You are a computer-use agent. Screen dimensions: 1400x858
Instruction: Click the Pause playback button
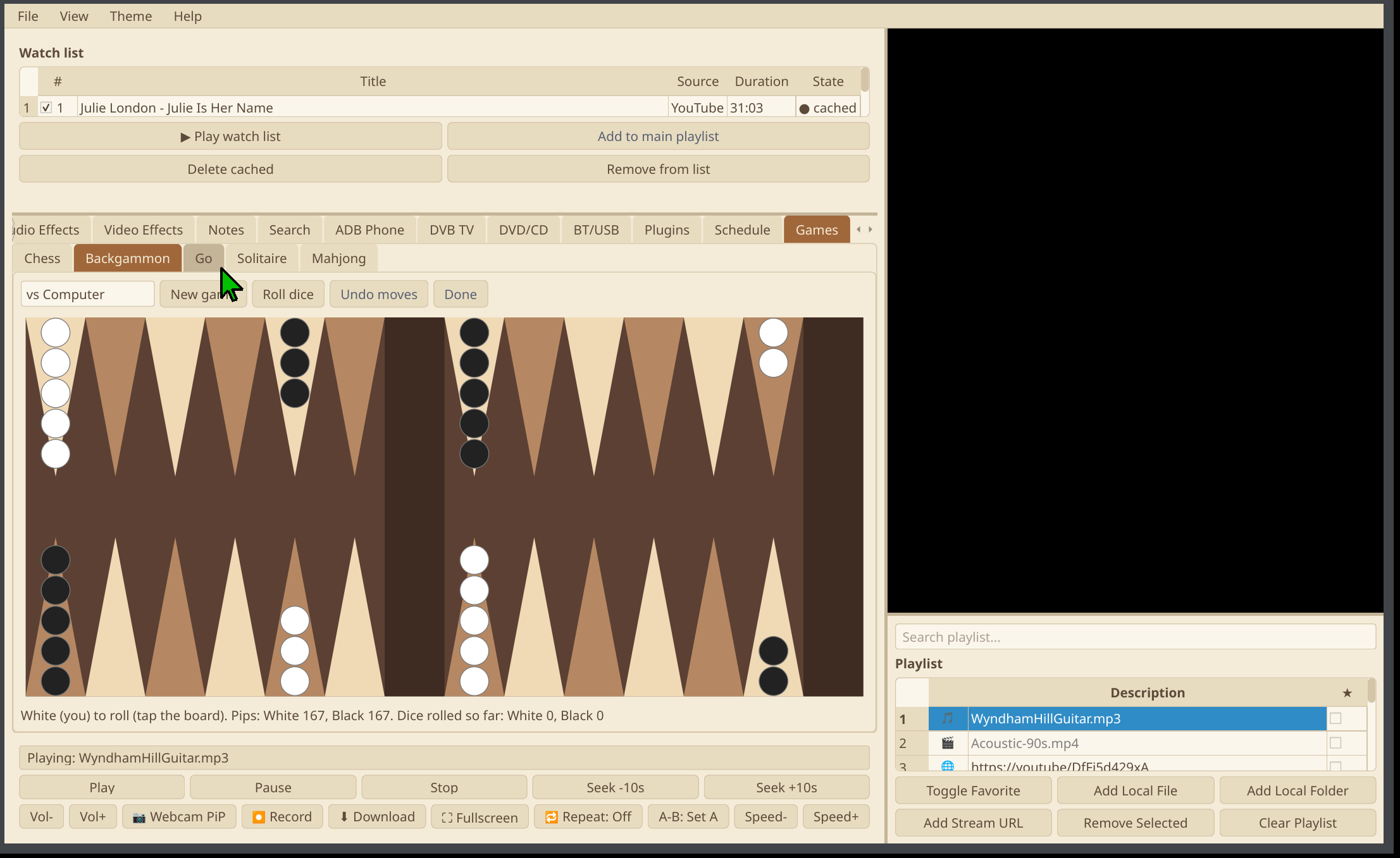pos(273,787)
